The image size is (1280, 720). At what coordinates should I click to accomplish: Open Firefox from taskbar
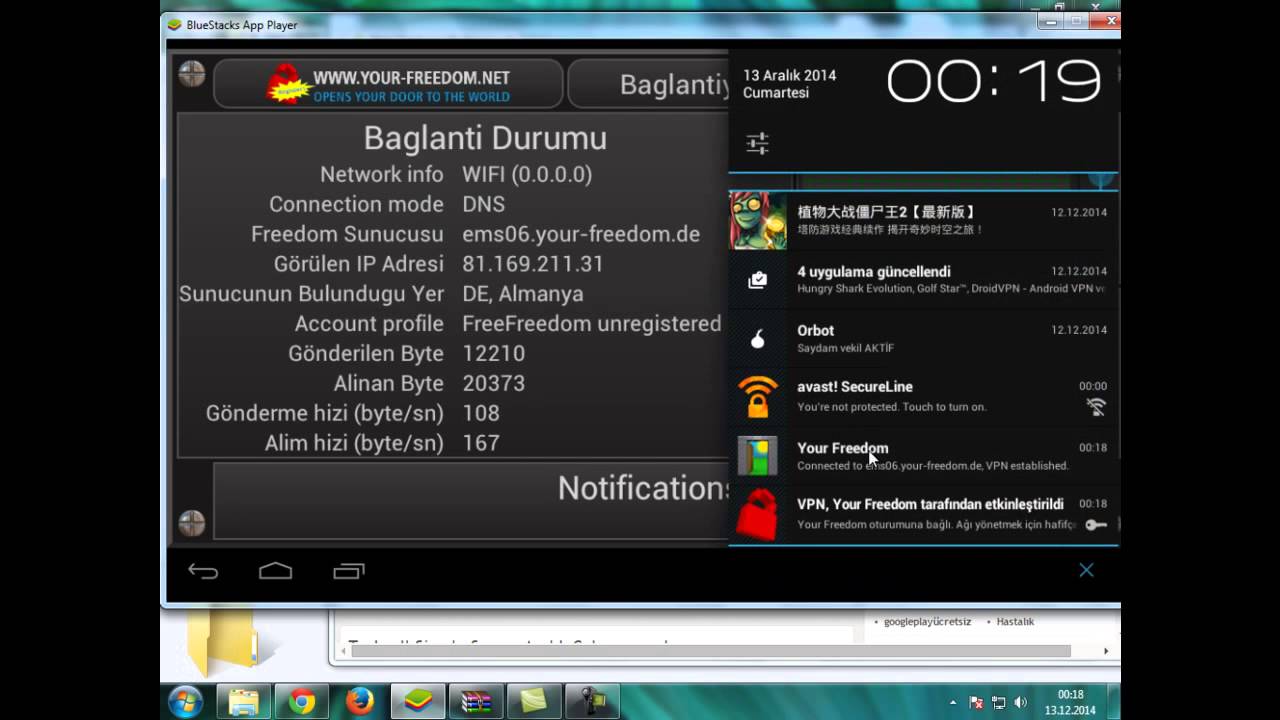[359, 701]
